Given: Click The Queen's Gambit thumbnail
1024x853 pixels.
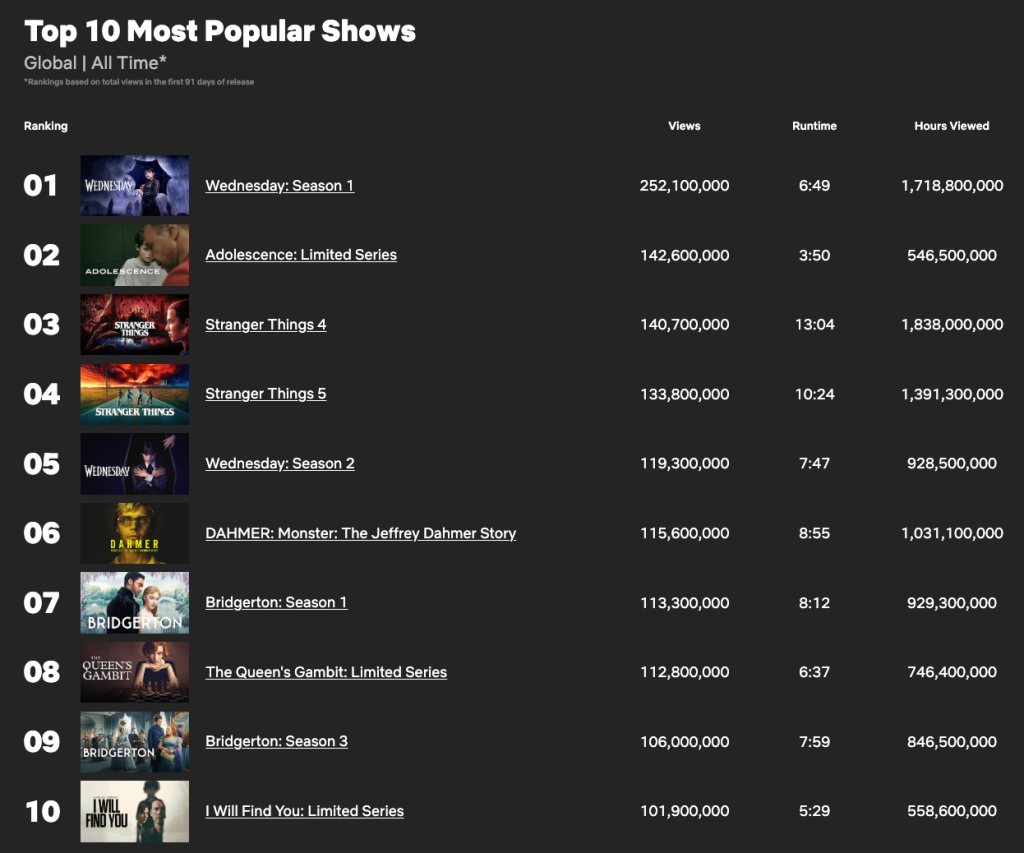Looking at the screenshot, I should point(135,672).
